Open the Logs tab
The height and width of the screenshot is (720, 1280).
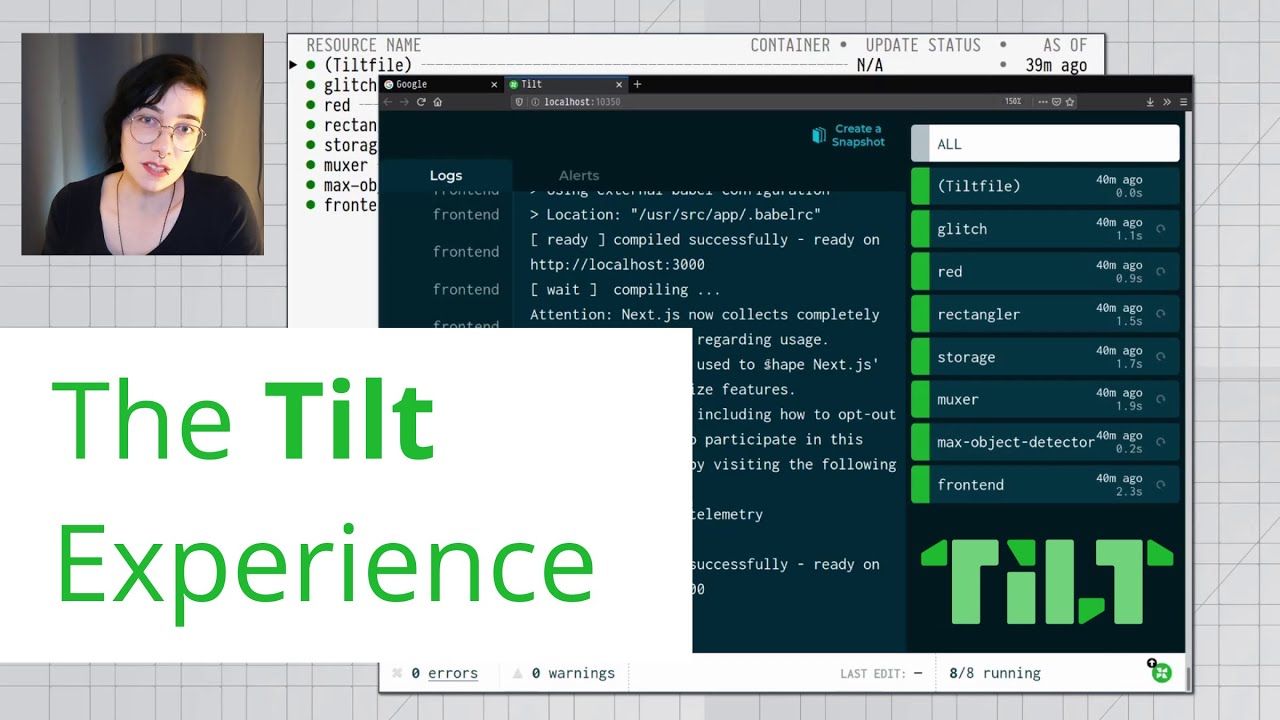tap(446, 175)
